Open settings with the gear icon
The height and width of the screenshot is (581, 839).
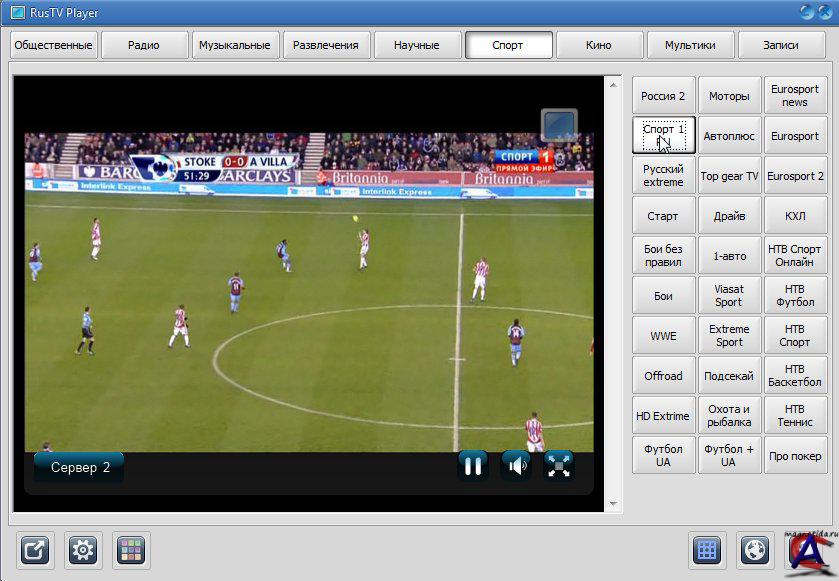(84, 550)
